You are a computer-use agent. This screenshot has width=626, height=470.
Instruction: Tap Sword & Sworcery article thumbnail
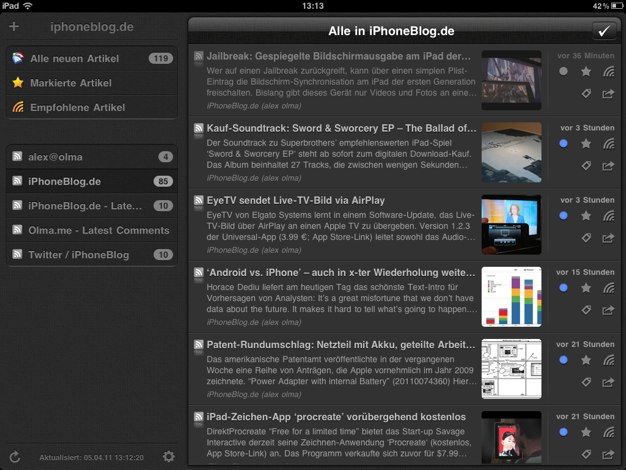click(x=511, y=153)
